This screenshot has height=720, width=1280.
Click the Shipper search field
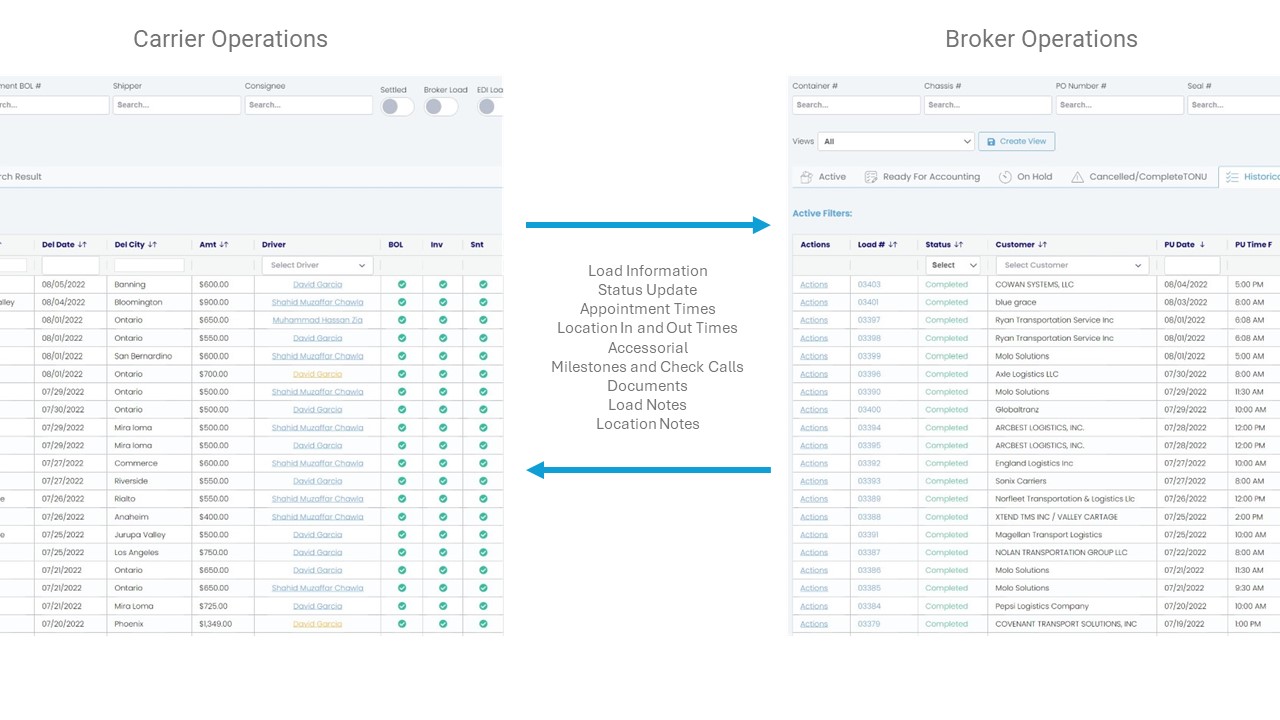[x=177, y=105]
